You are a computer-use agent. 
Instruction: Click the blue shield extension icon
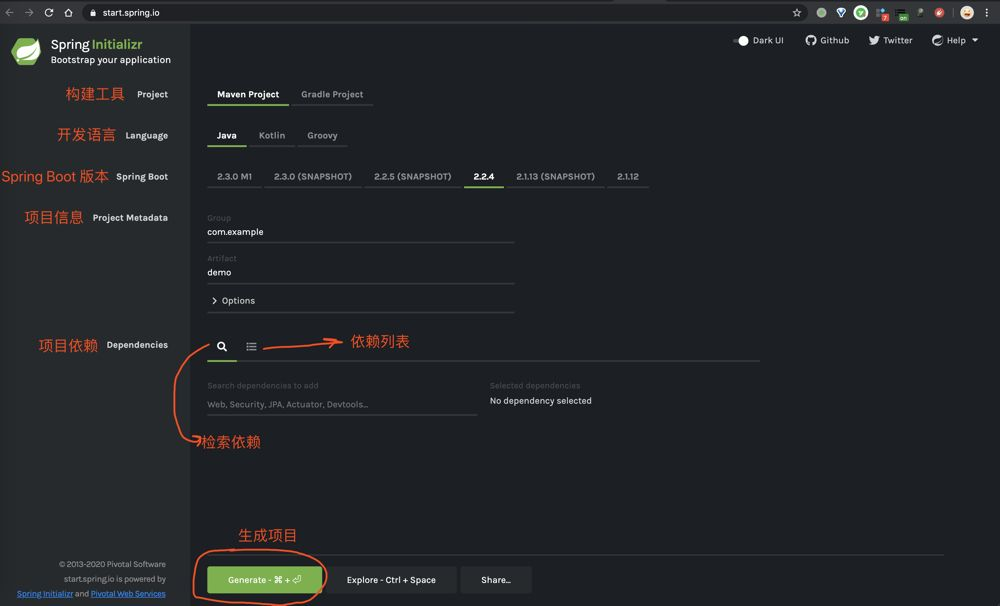[841, 13]
